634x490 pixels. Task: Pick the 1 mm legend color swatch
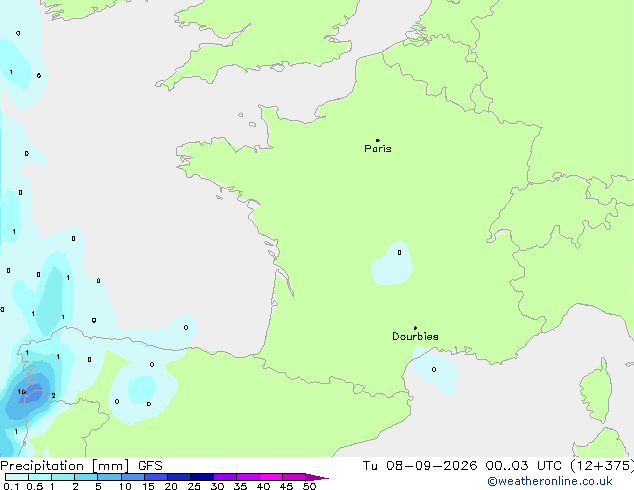coord(63,477)
